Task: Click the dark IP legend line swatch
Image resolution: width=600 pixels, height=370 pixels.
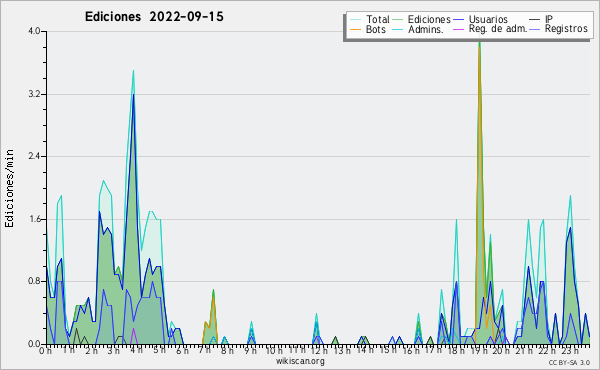Action: coord(535,20)
